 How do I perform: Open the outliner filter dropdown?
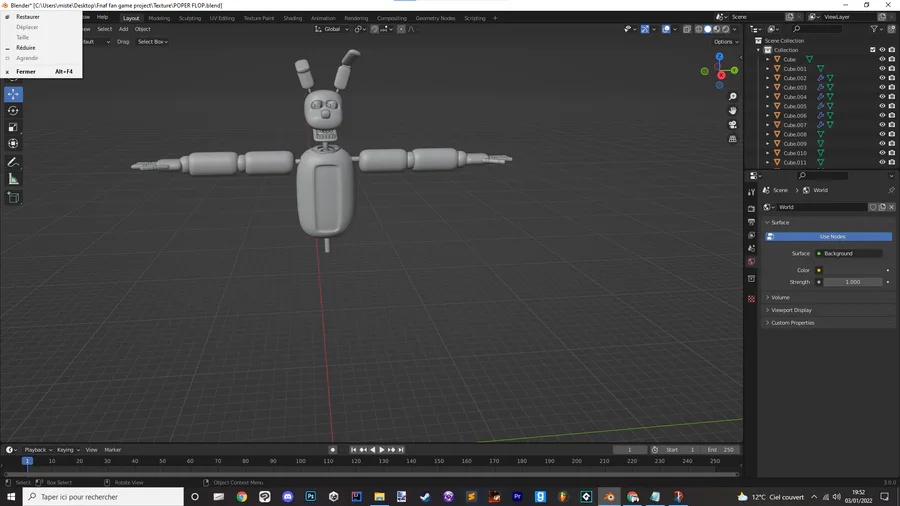pyautogui.click(x=876, y=29)
